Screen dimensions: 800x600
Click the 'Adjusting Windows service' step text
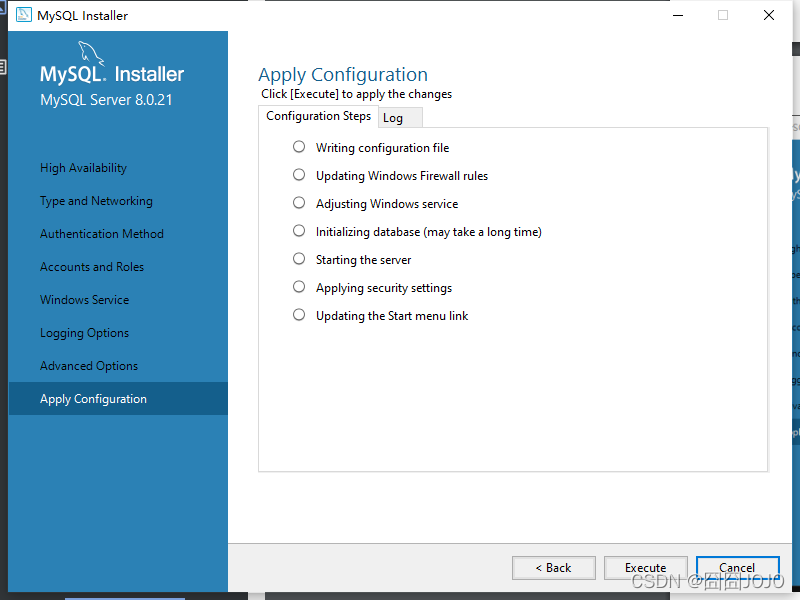pyautogui.click(x=387, y=204)
